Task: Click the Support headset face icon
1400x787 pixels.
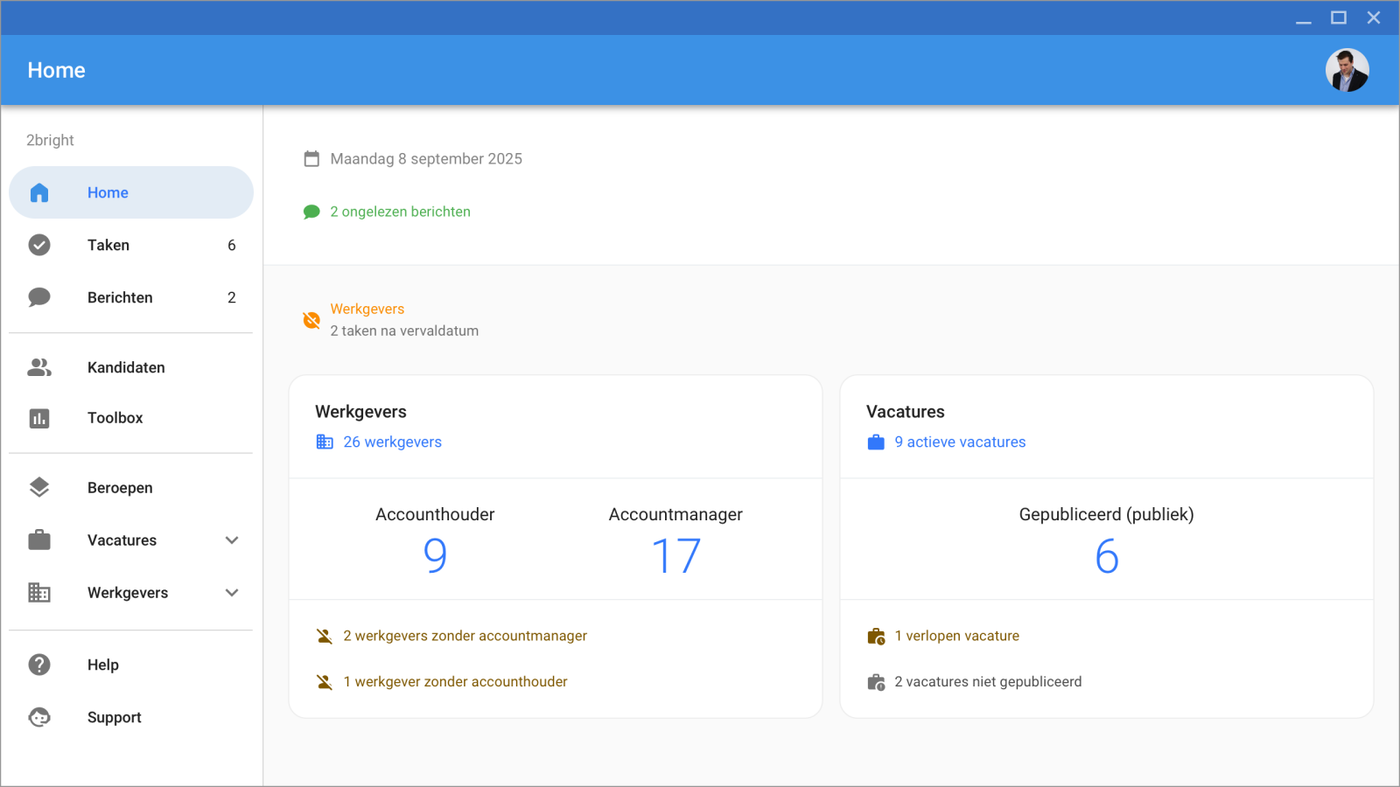Action: [x=39, y=717]
